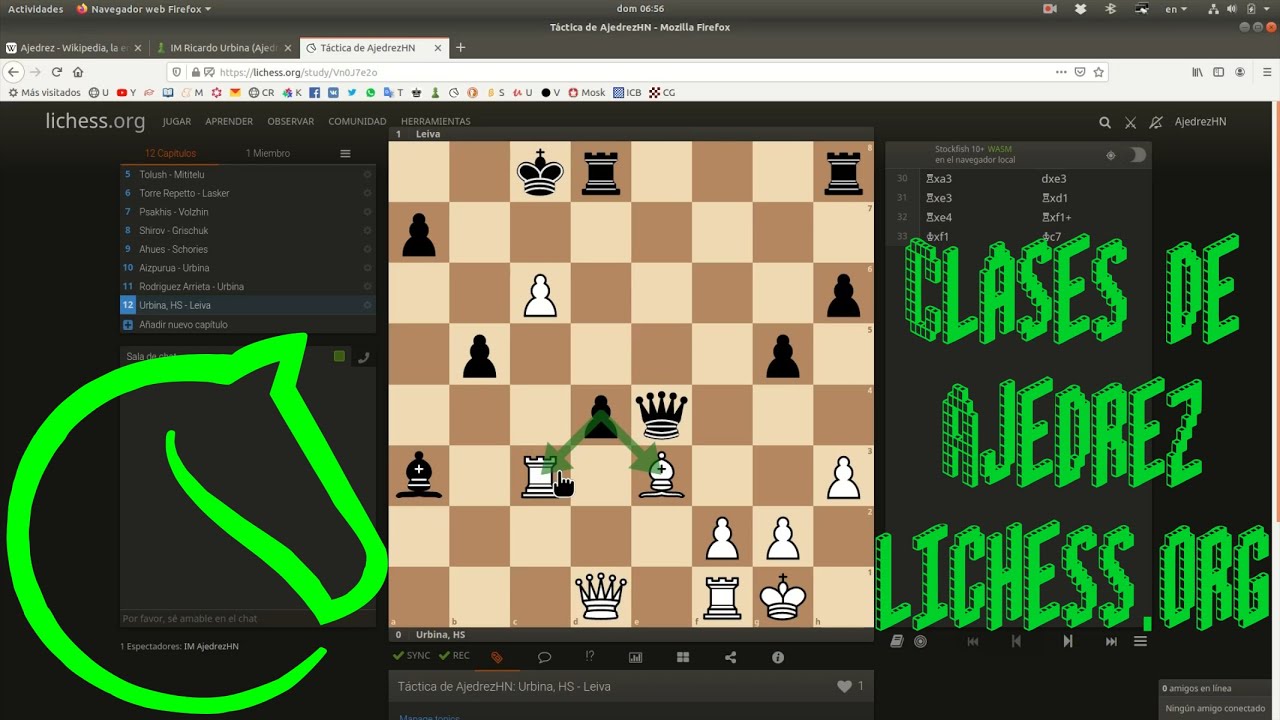
Task: Like the study with the heart icon
Action: 844,686
